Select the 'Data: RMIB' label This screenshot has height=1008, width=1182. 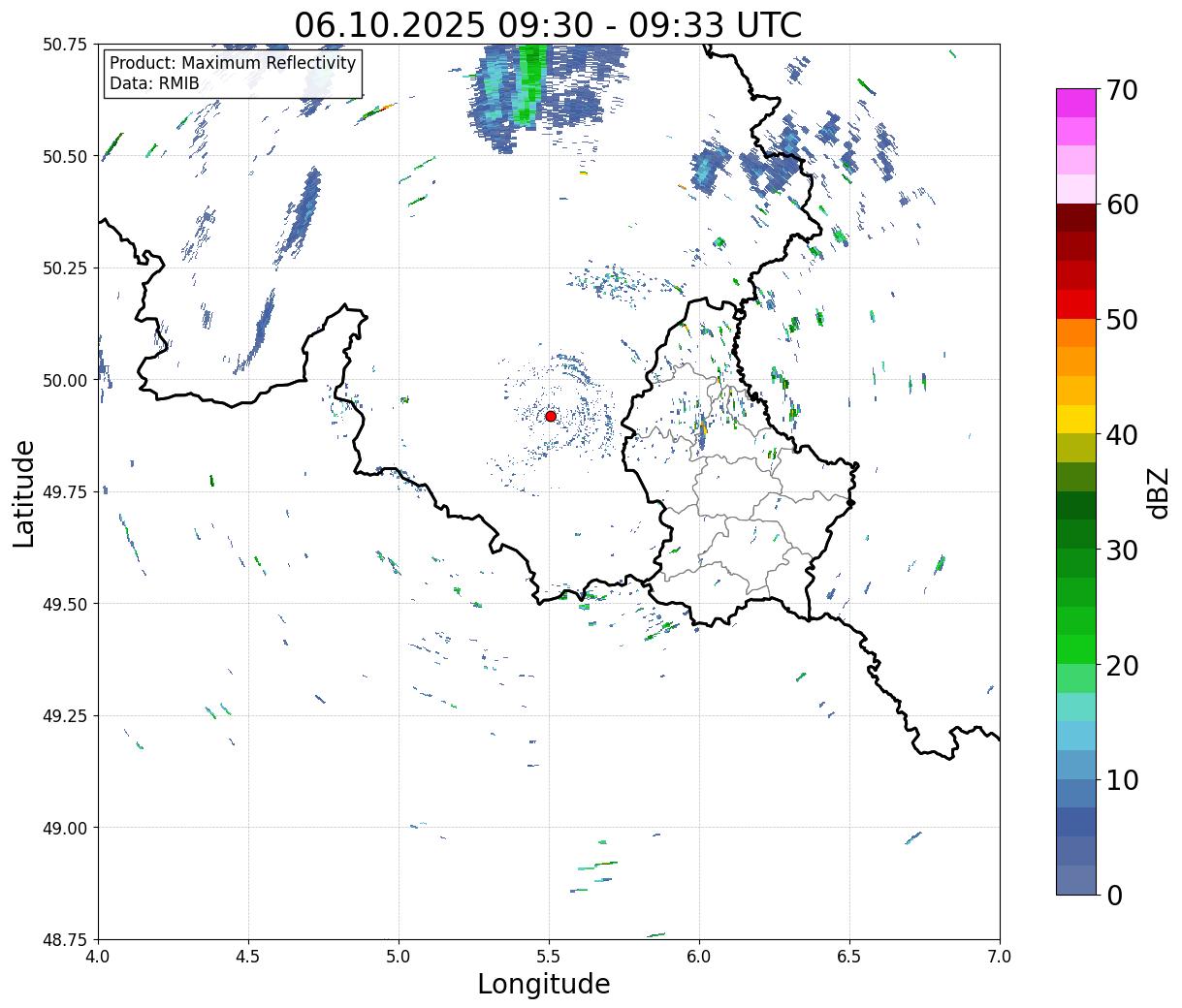(154, 83)
